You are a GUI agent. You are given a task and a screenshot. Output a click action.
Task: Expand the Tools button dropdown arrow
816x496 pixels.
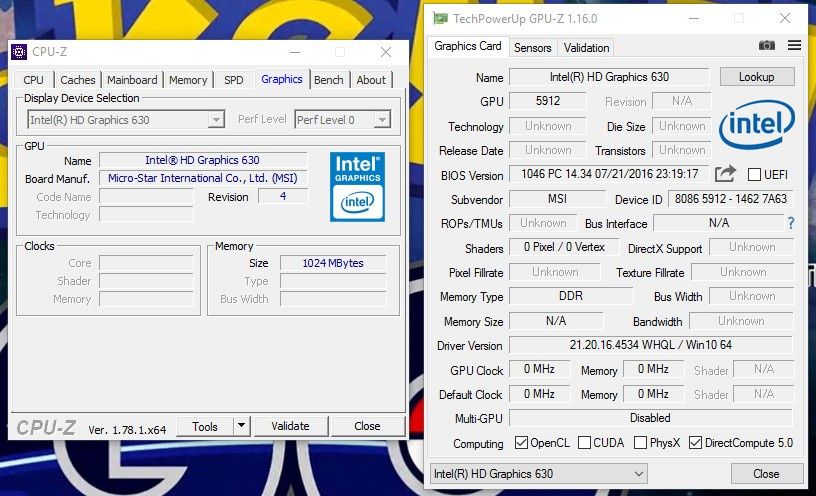pos(241,426)
